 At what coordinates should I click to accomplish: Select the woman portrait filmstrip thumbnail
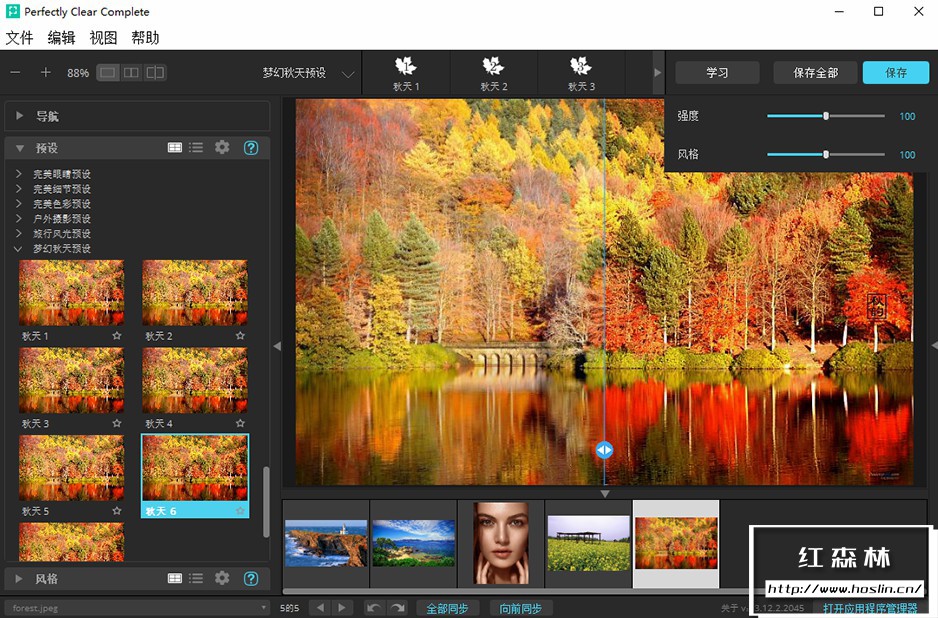tap(501, 543)
